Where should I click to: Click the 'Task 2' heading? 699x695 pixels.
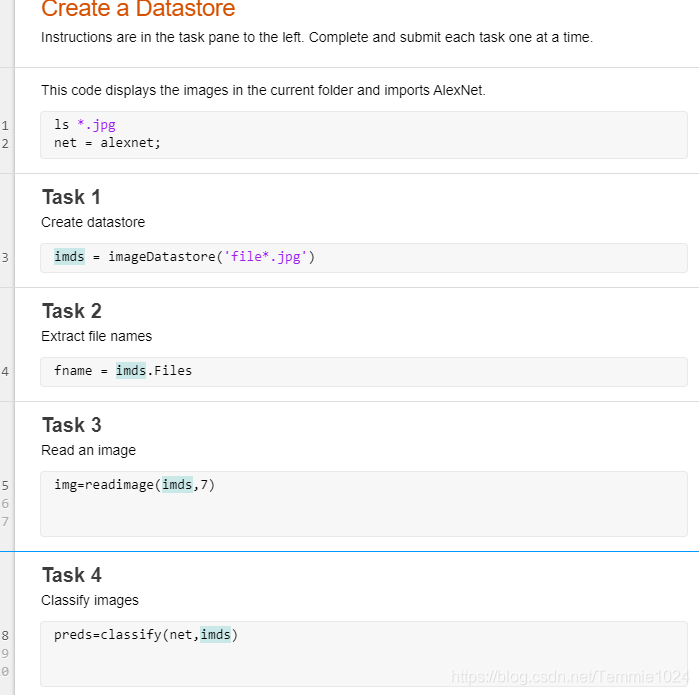(x=72, y=311)
